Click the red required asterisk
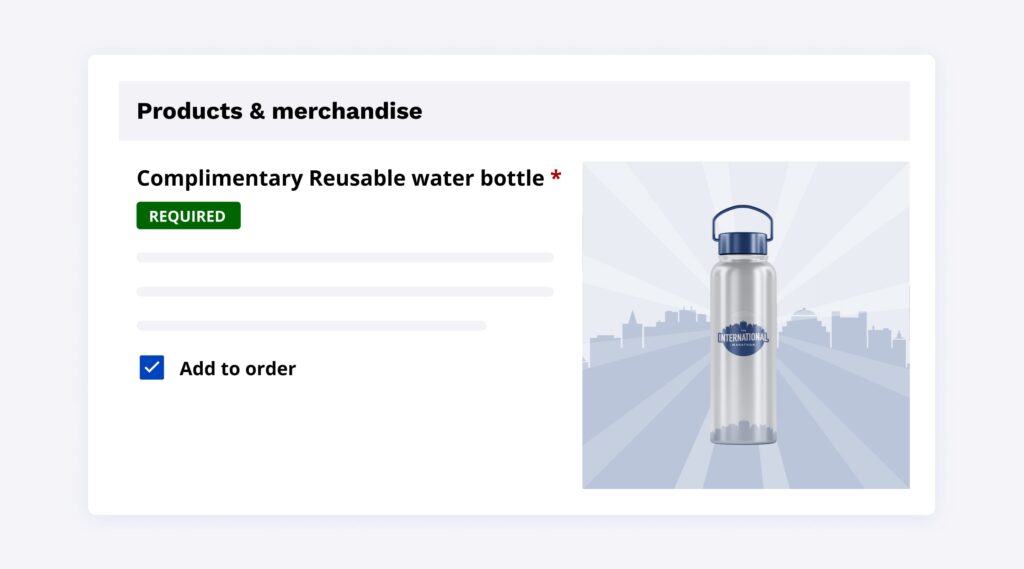 pyautogui.click(x=556, y=179)
